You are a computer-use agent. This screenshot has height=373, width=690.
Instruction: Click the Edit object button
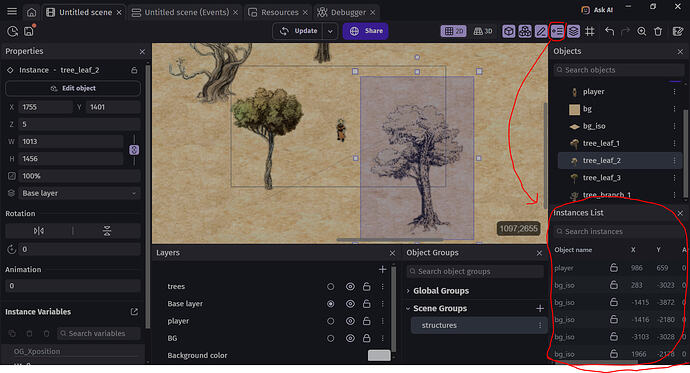[73, 88]
